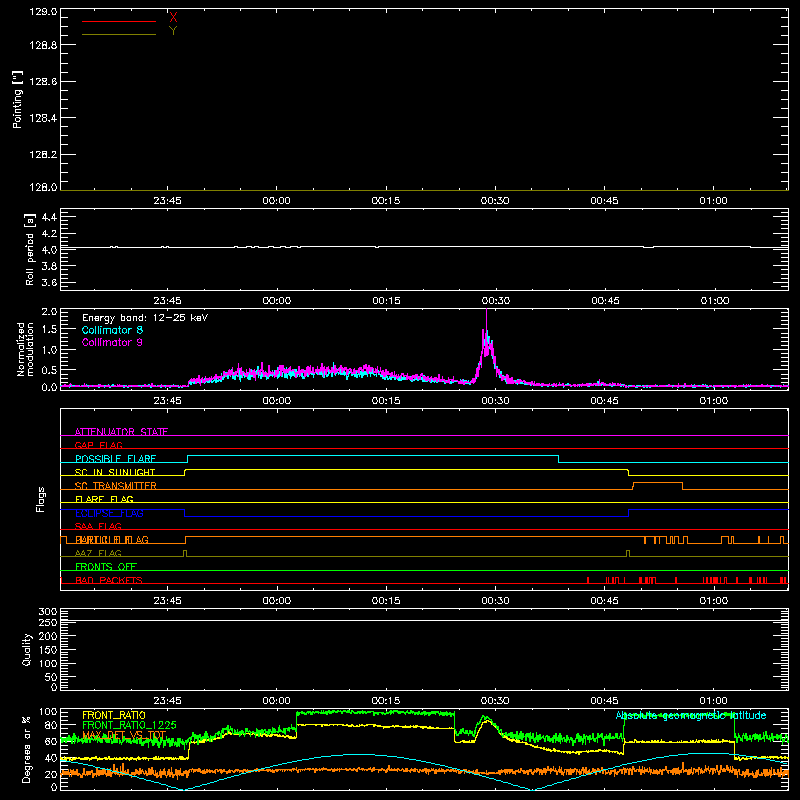Click the 3.6 tick on roll period axis
800x800 pixels.
click(49, 282)
